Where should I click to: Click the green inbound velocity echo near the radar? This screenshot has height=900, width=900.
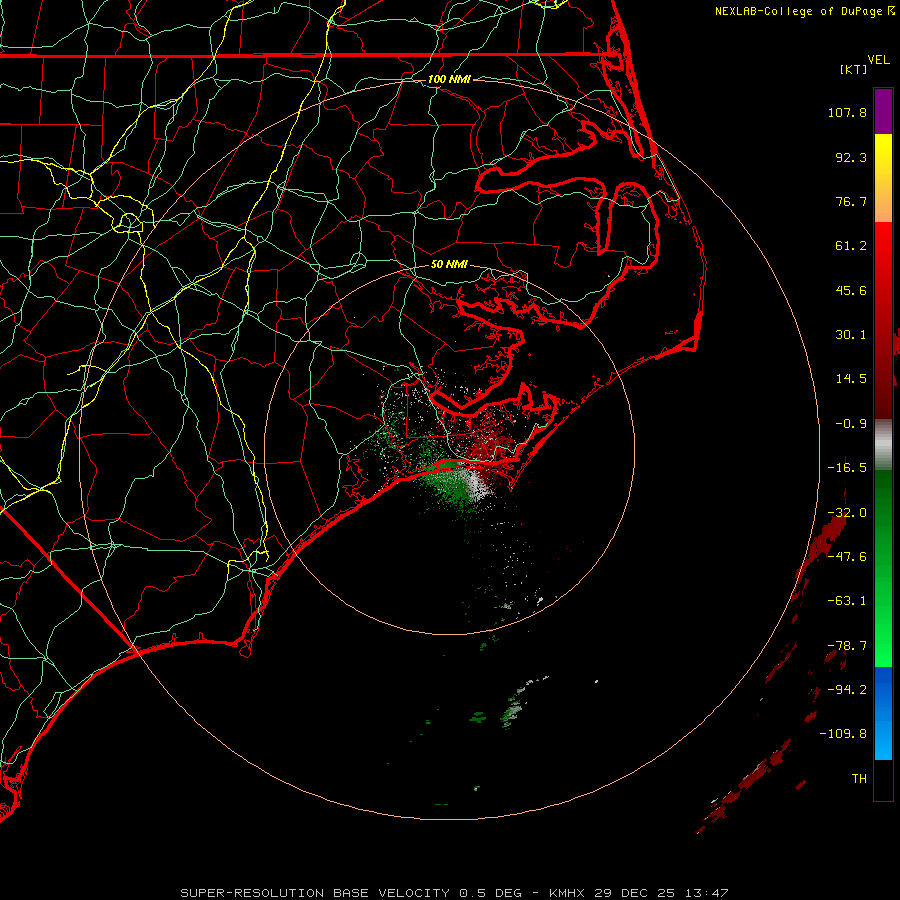pyautogui.click(x=448, y=485)
